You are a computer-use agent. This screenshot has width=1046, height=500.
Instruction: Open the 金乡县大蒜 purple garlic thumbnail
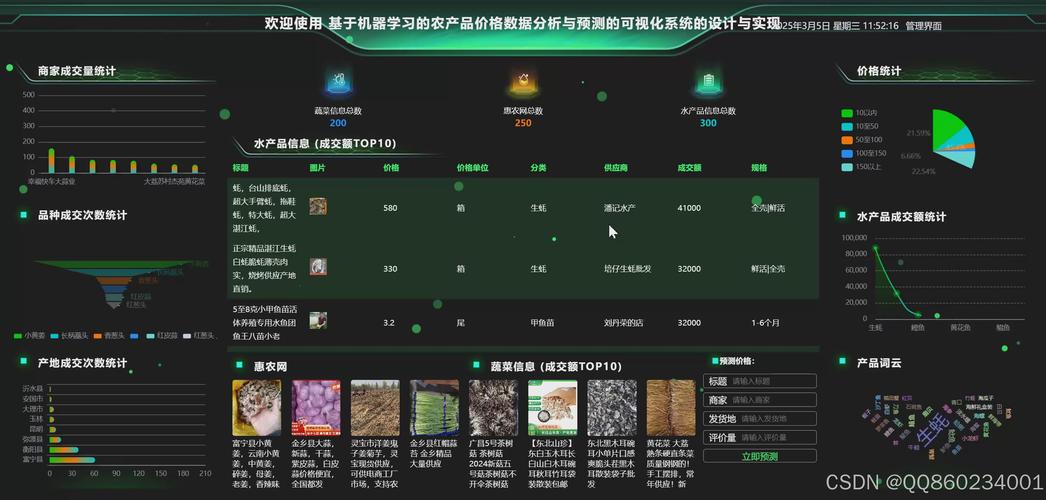click(x=316, y=408)
